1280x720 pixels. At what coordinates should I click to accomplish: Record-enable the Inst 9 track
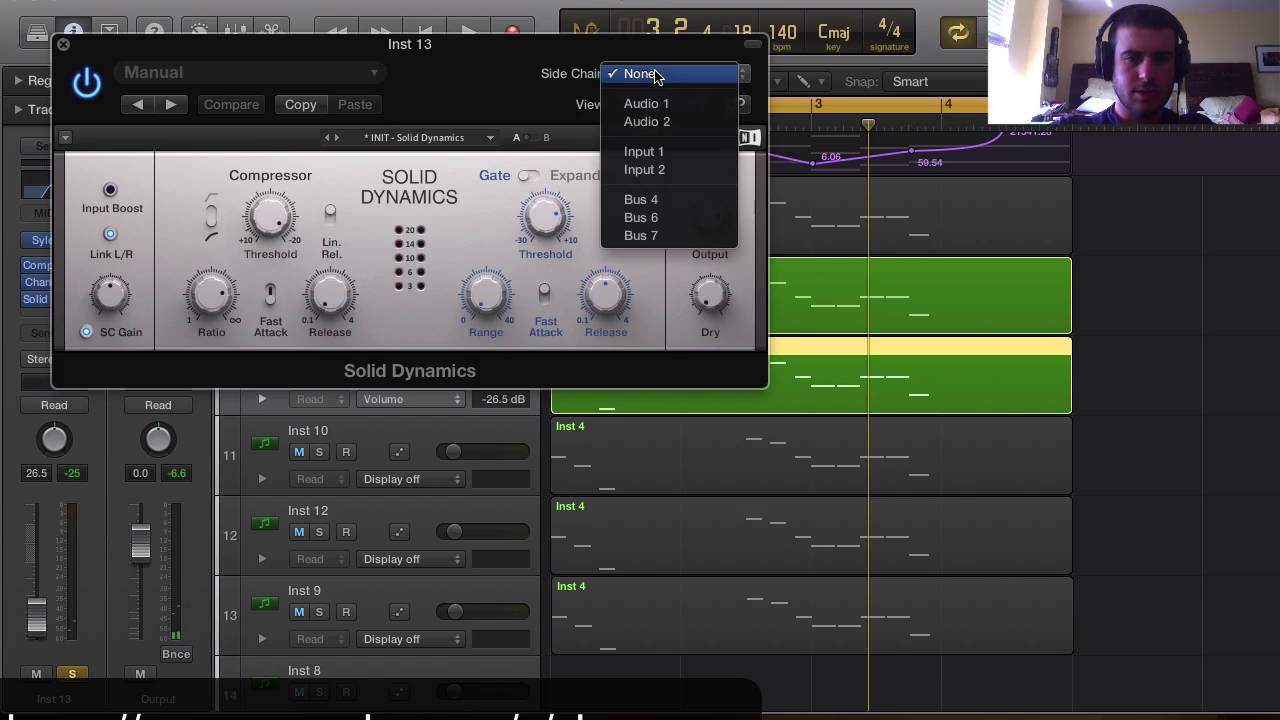coord(346,612)
